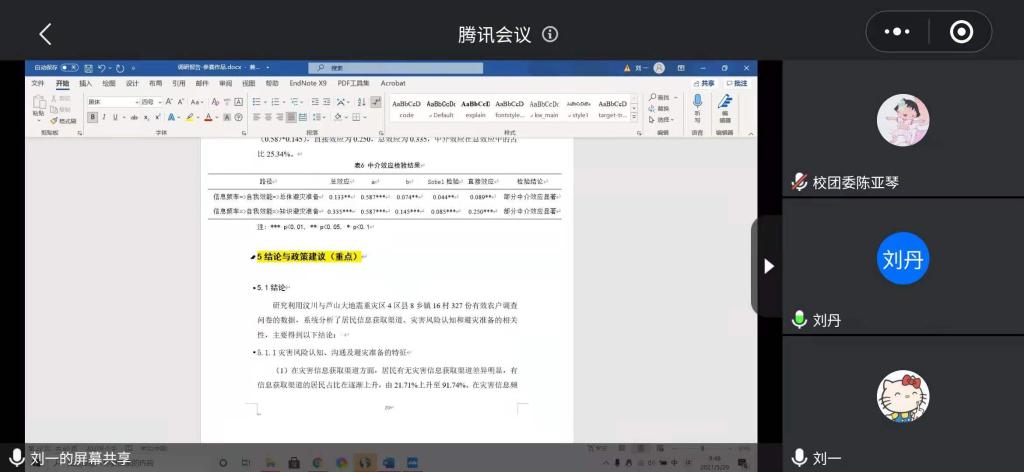The image size is (1024, 472).
Task: Expand the participant panel side arrow
Action: coord(768,266)
